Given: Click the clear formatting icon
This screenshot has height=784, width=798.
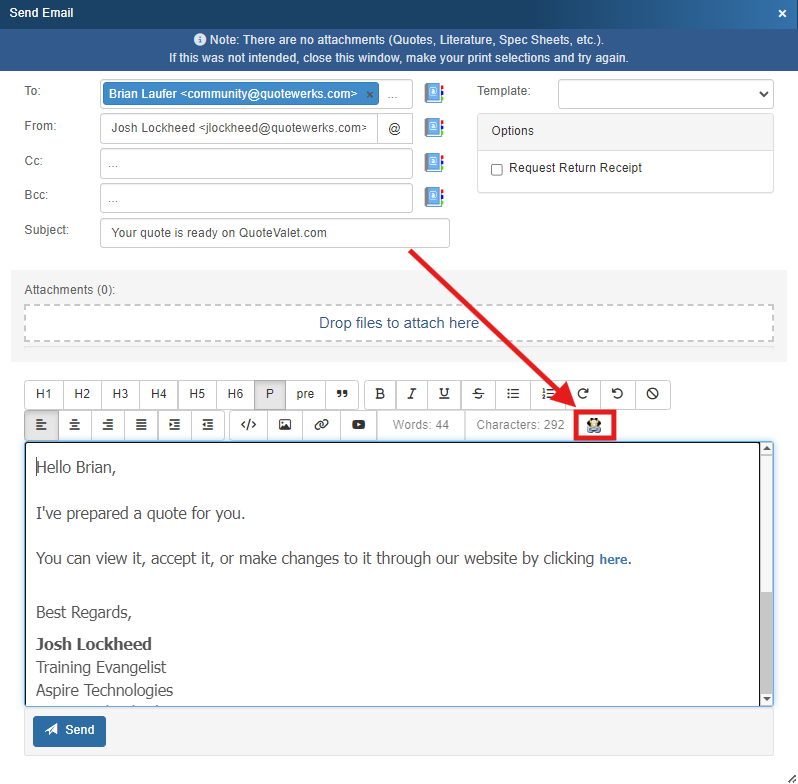Looking at the screenshot, I should (652, 394).
